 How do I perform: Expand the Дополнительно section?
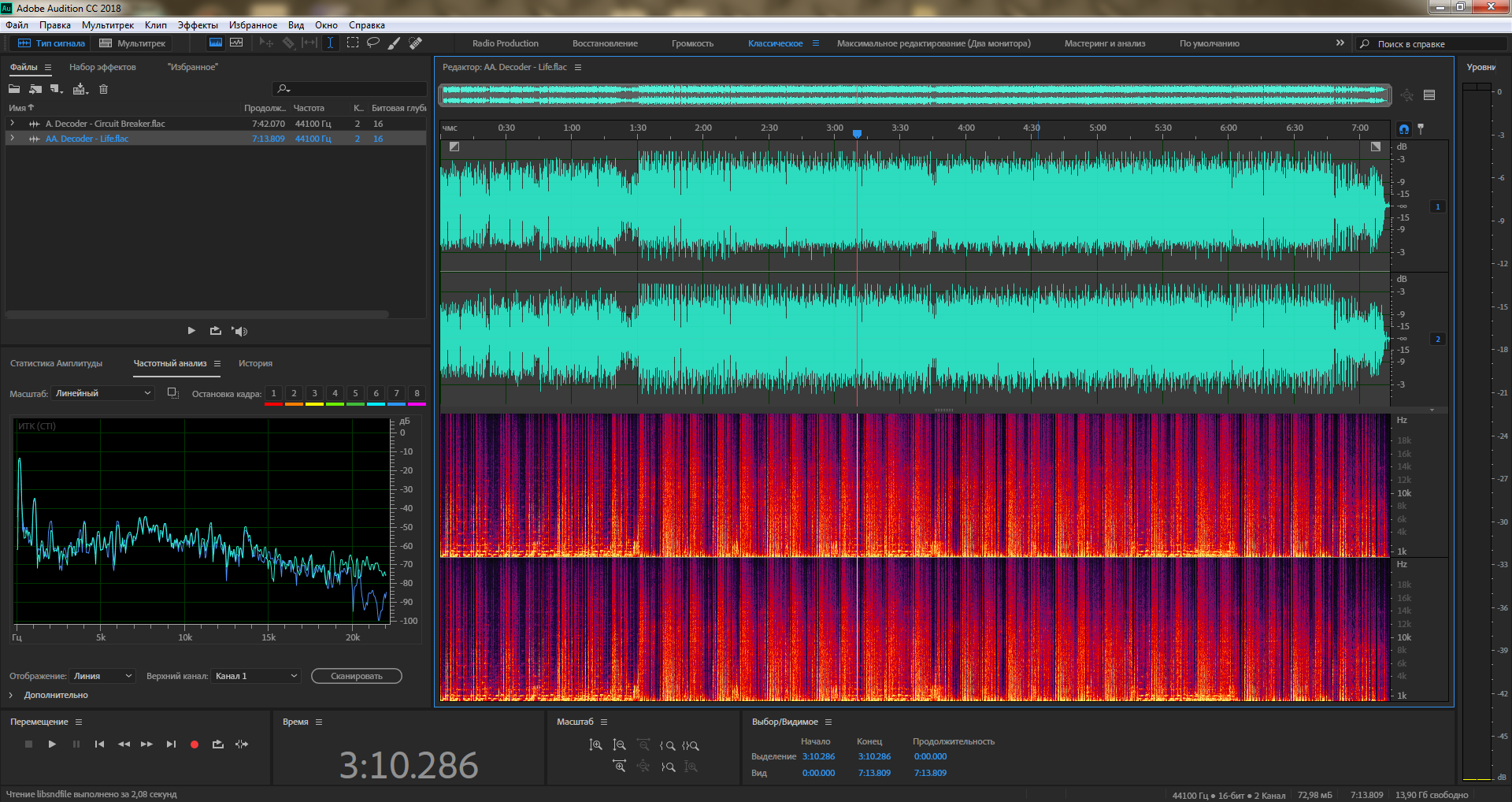click(x=11, y=695)
